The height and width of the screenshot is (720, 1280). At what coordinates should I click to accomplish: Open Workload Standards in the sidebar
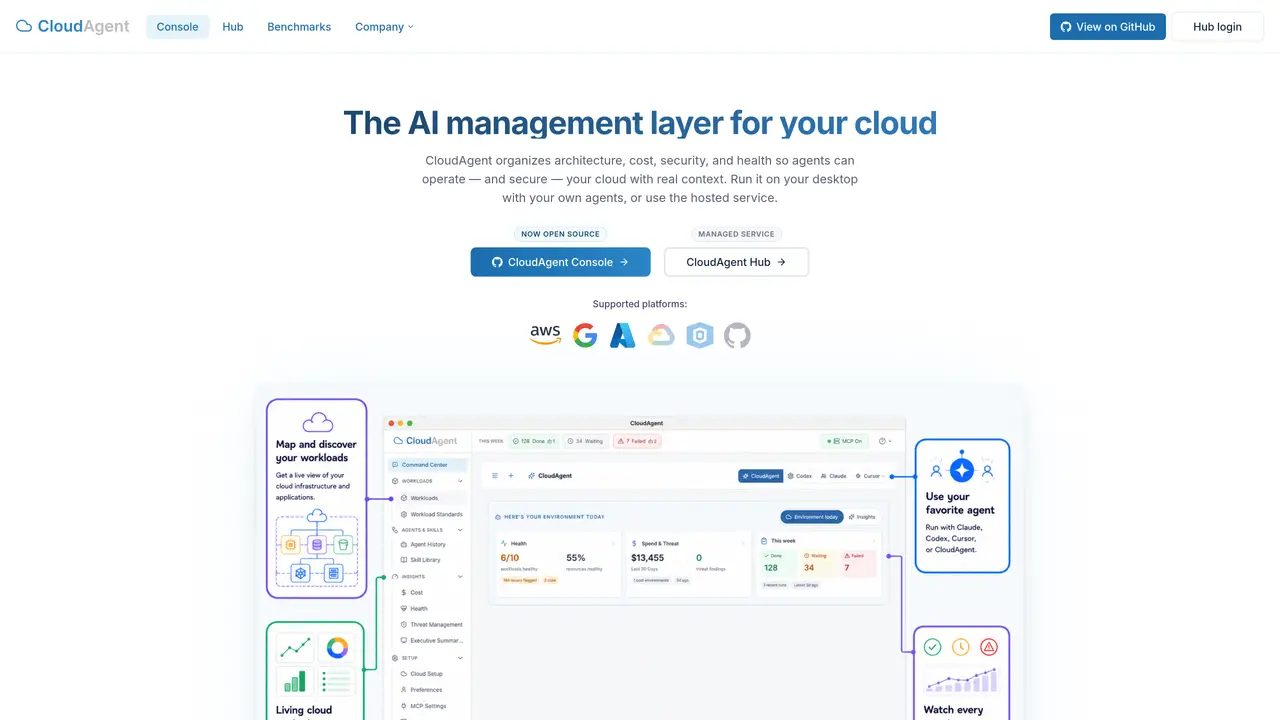pyautogui.click(x=431, y=514)
